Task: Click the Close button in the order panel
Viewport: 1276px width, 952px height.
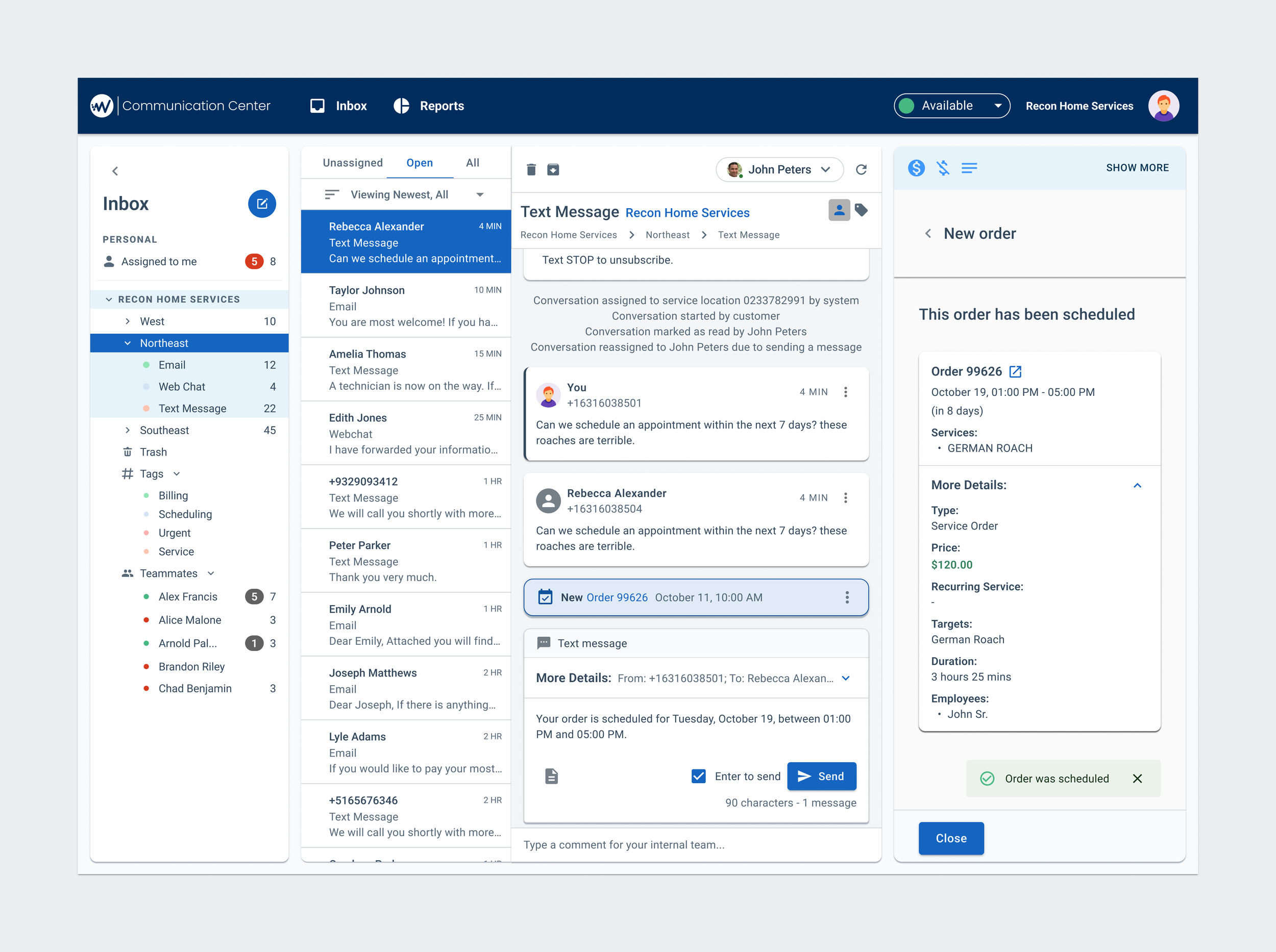Action: [951, 838]
